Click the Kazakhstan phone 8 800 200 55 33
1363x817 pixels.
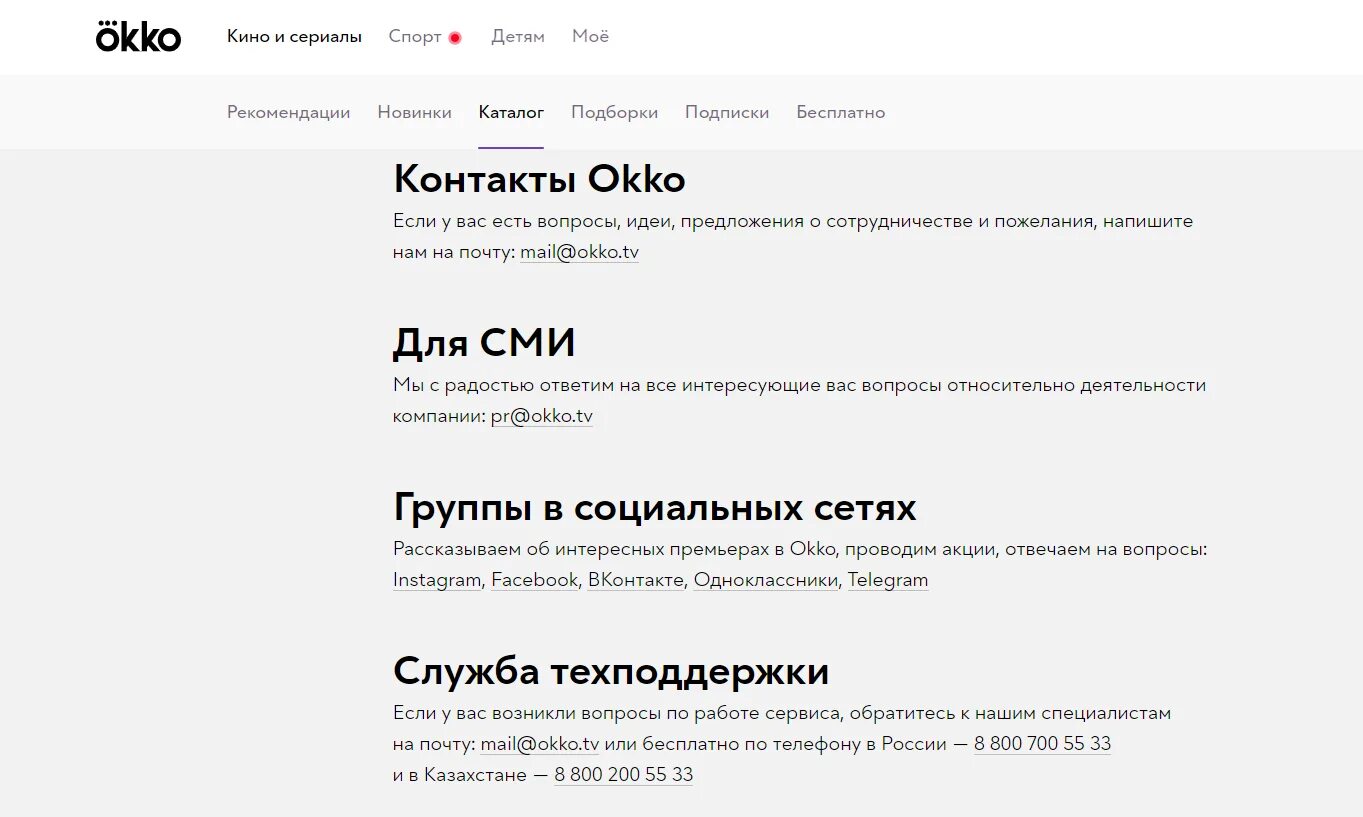pyautogui.click(x=623, y=775)
